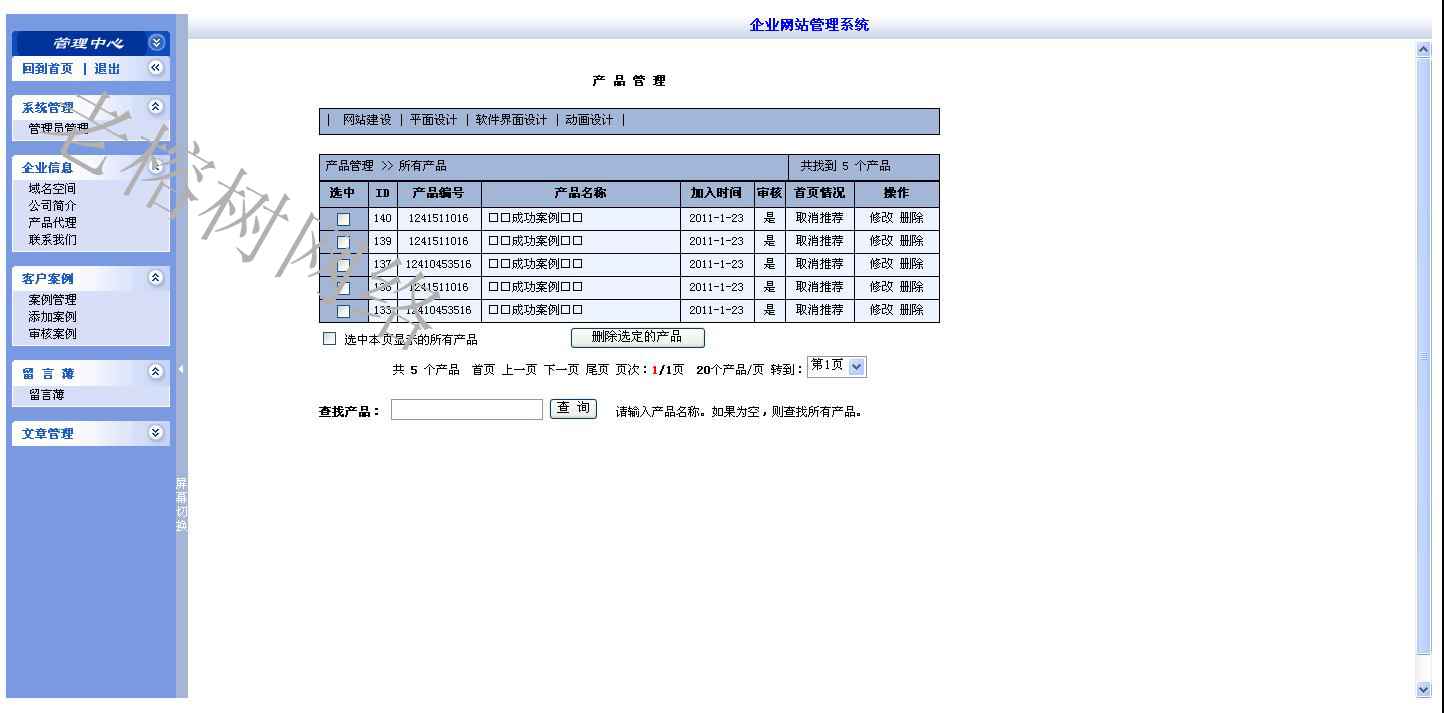
Task: Tick 选中本页显示的所有产品 checkbox
Action: [x=330, y=339]
